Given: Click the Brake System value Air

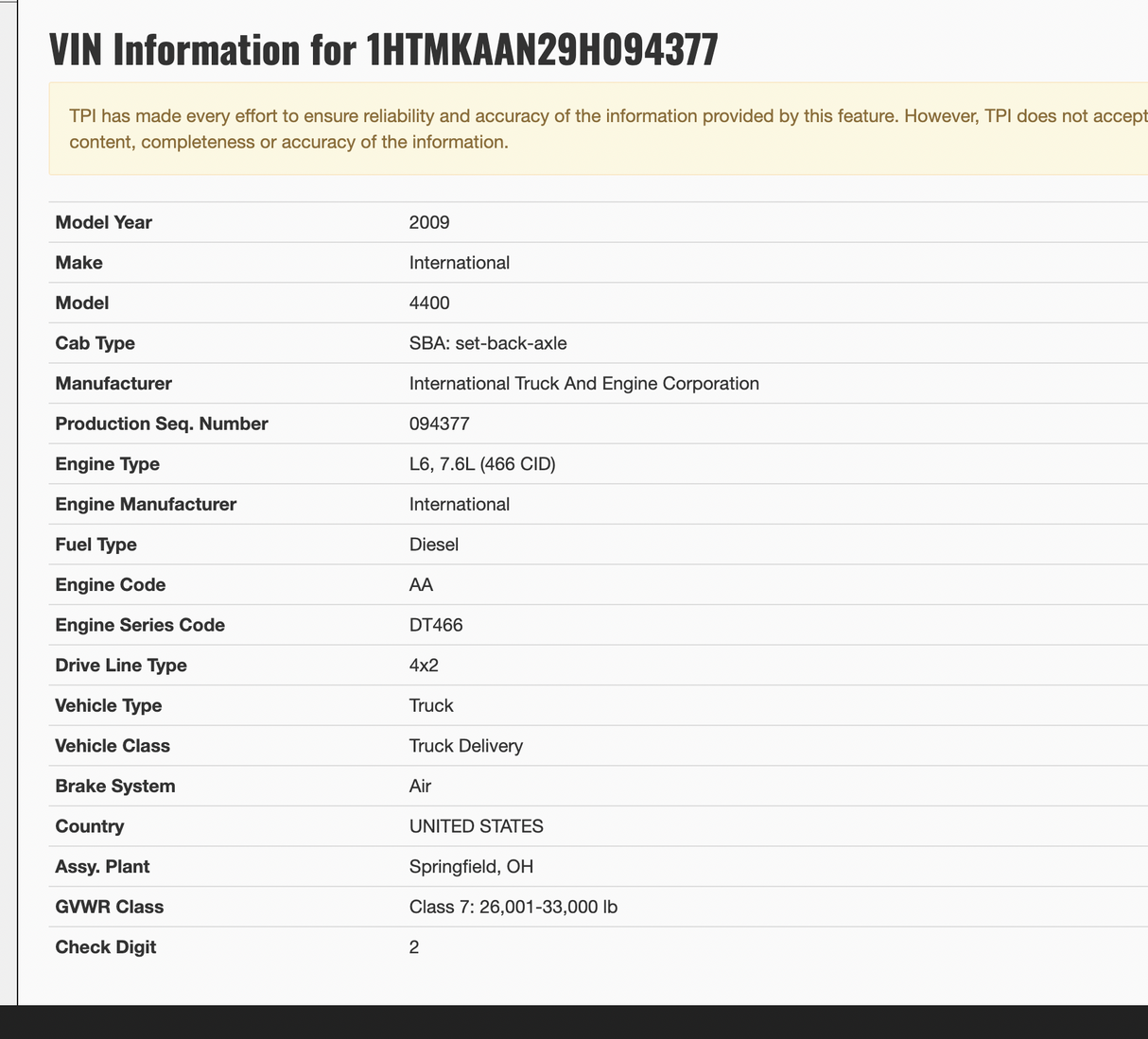Looking at the screenshot, I should pyautogui.click(x=420, y=787).
